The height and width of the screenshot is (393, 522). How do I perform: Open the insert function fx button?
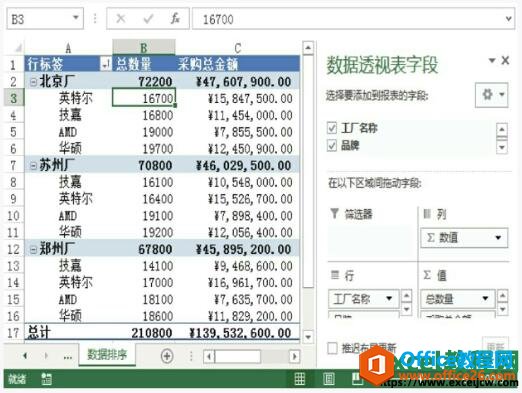[175, 19]
